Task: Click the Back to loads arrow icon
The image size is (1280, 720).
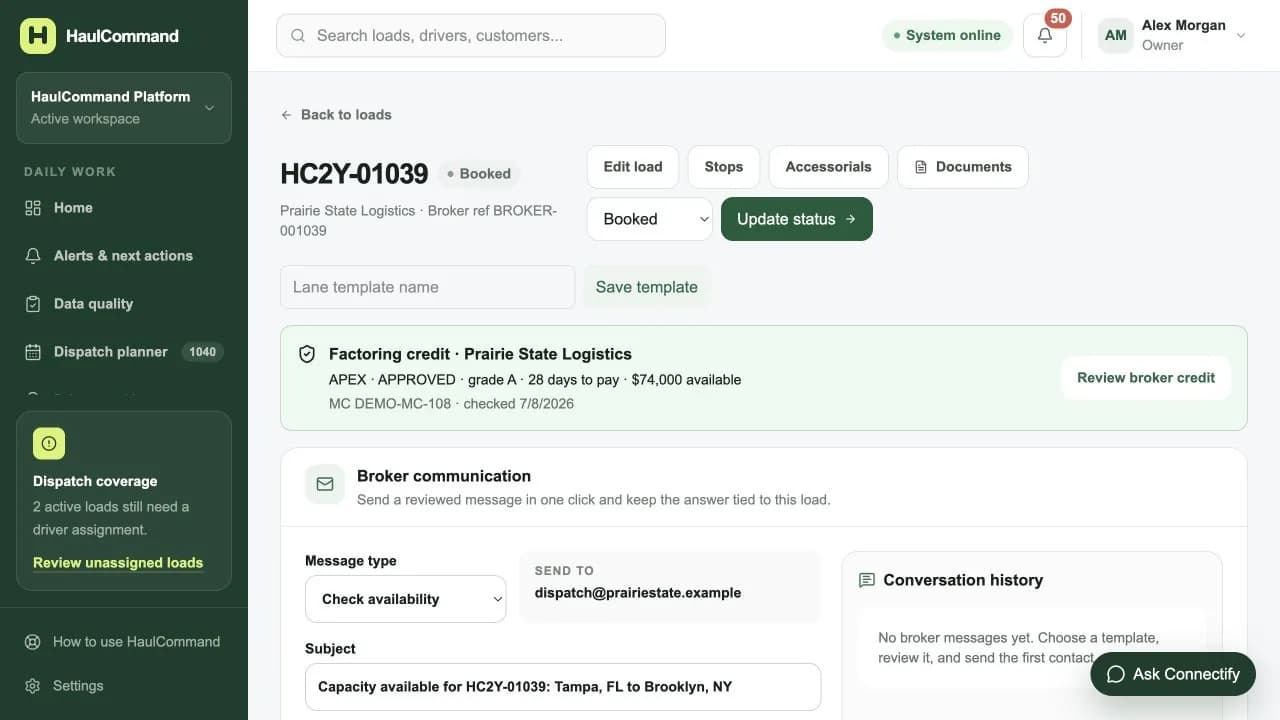Action: pos(287,115)
